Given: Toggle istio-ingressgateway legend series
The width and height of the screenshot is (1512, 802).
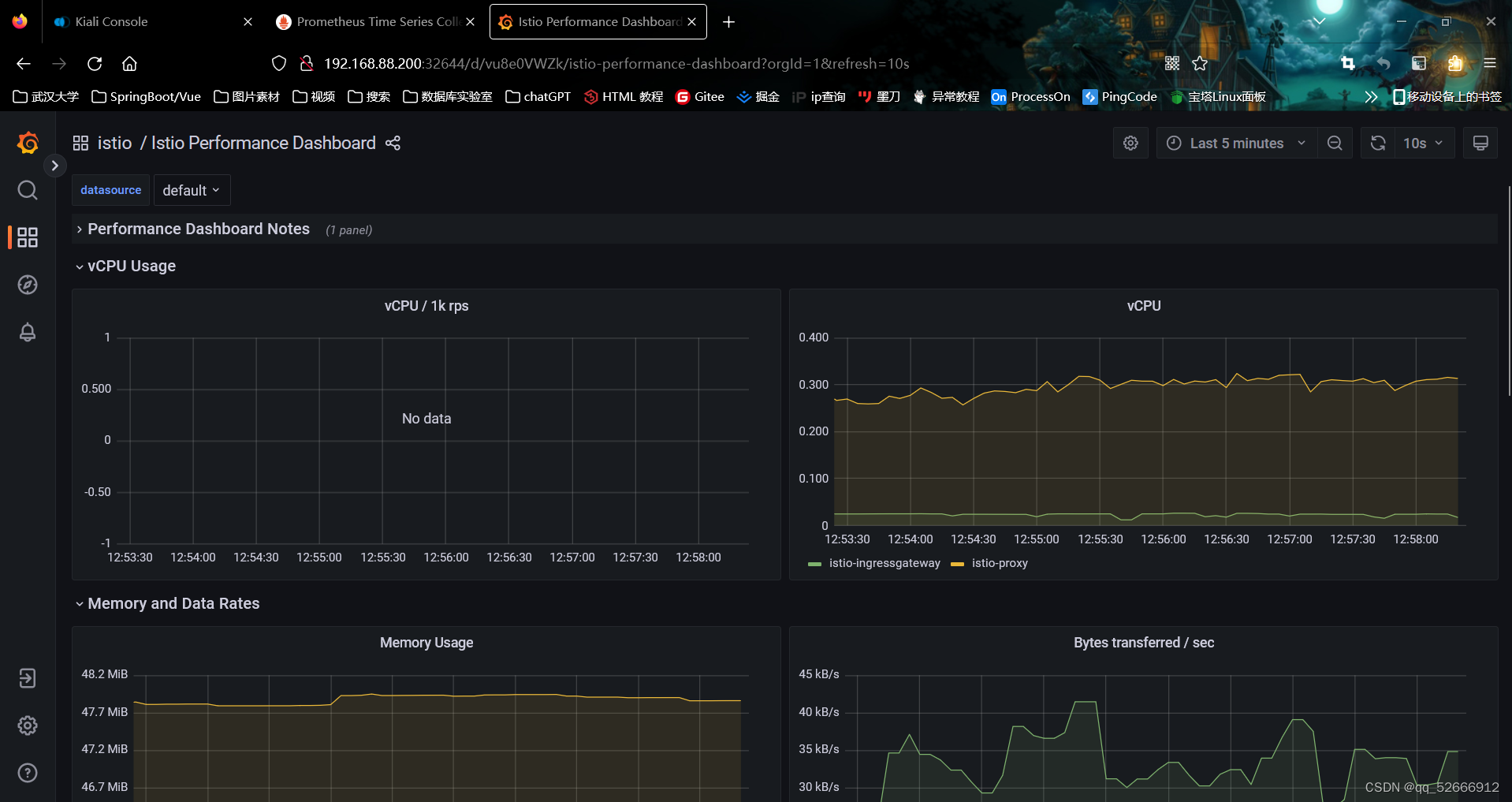Looking at the screenshot, I should (884, 563).
